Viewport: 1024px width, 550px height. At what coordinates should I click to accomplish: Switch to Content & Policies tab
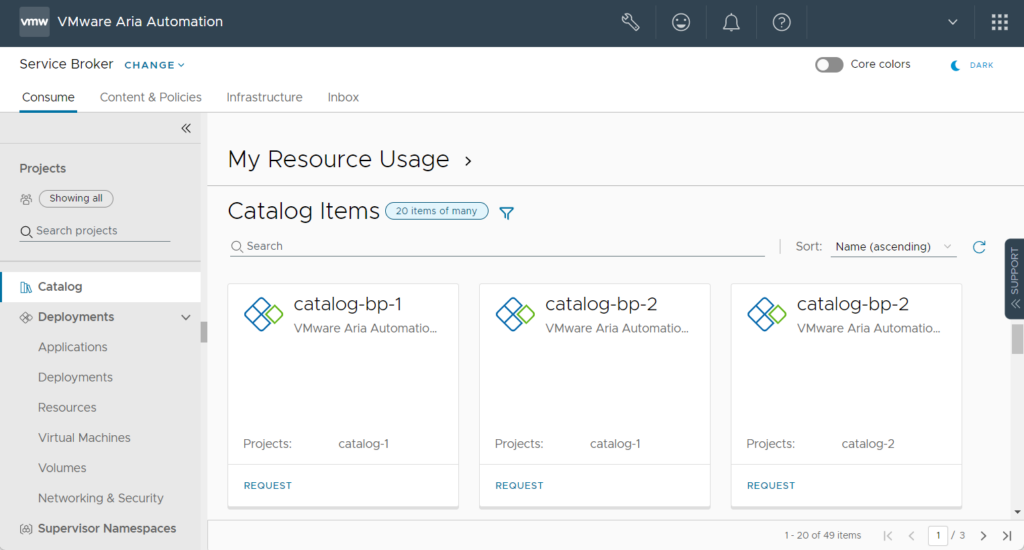[150, 97]
